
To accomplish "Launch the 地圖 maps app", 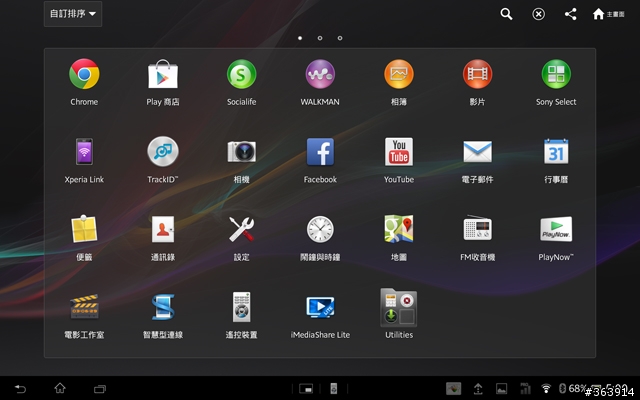I will tap(399, 229).
